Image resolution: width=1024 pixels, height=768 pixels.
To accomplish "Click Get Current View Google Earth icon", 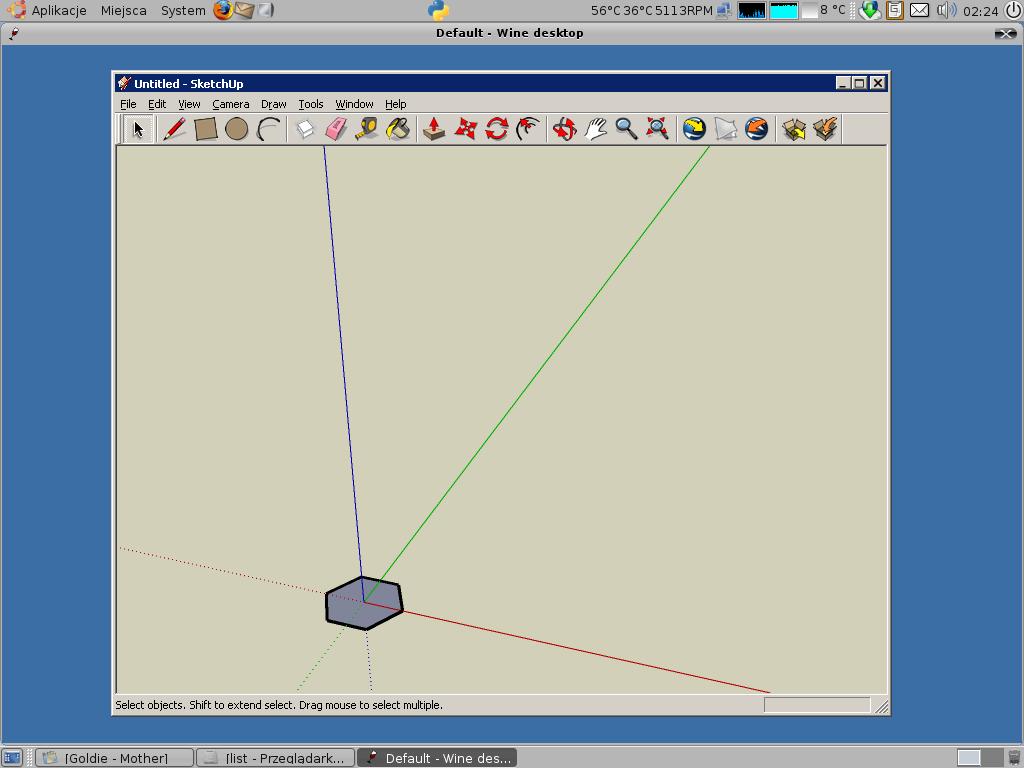I will point(694,129).
